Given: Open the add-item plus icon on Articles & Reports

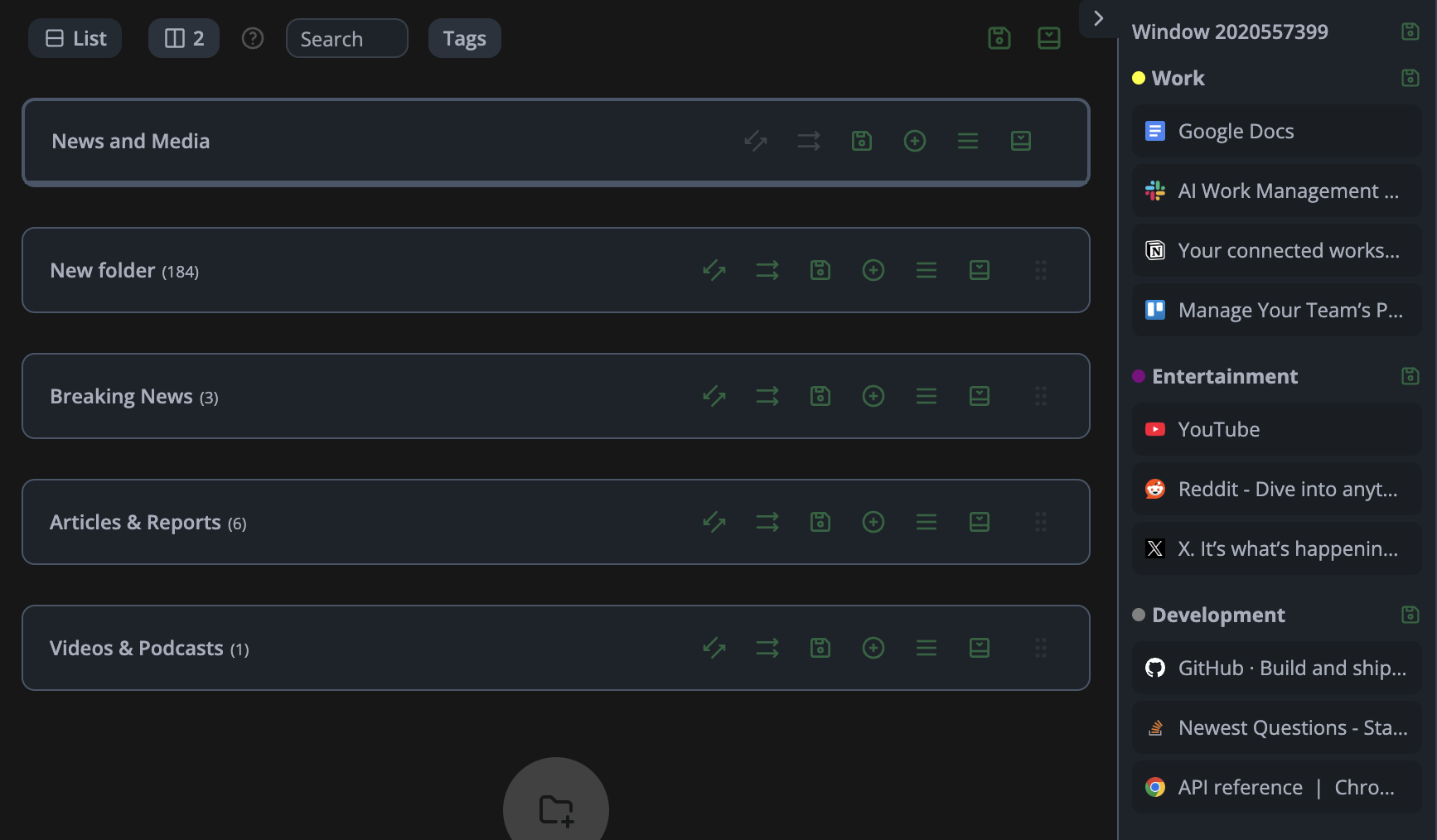Looking at the screenshot, I should tap(873, 522).
